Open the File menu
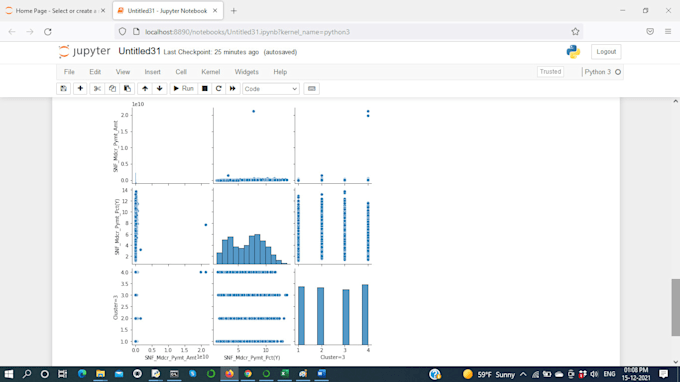Screen dimensions: 680x382 pyautogui.click(x=69, y=72)
